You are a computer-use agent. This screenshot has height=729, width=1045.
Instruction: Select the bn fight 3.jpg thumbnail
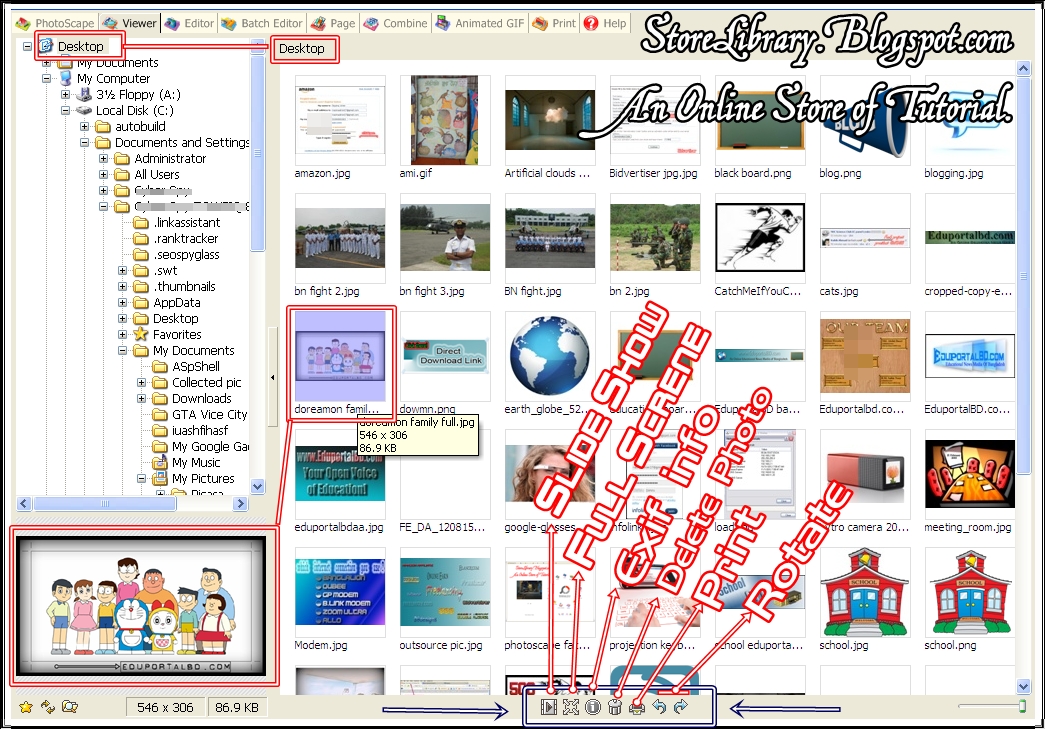pos(445,239)
